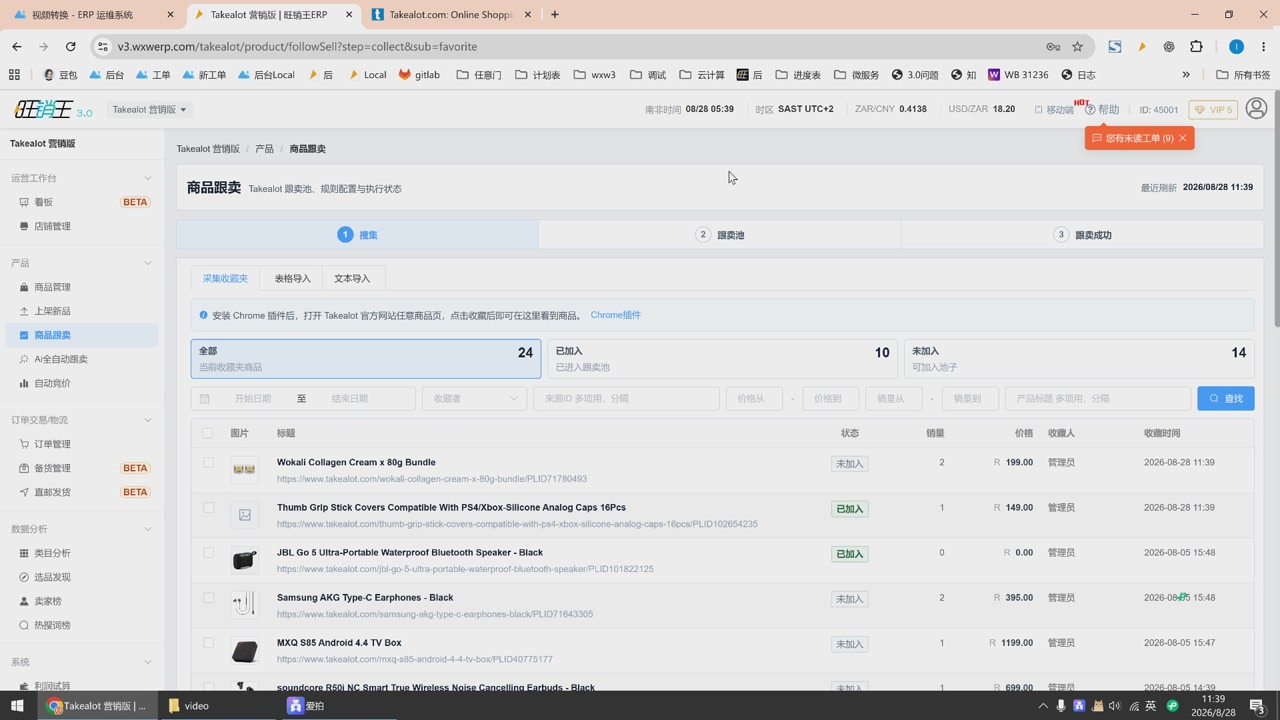This screenshot has width=1280, height=720.
Task: Collapse the 数据分析 sidebar section
Action: pos(148,529)
